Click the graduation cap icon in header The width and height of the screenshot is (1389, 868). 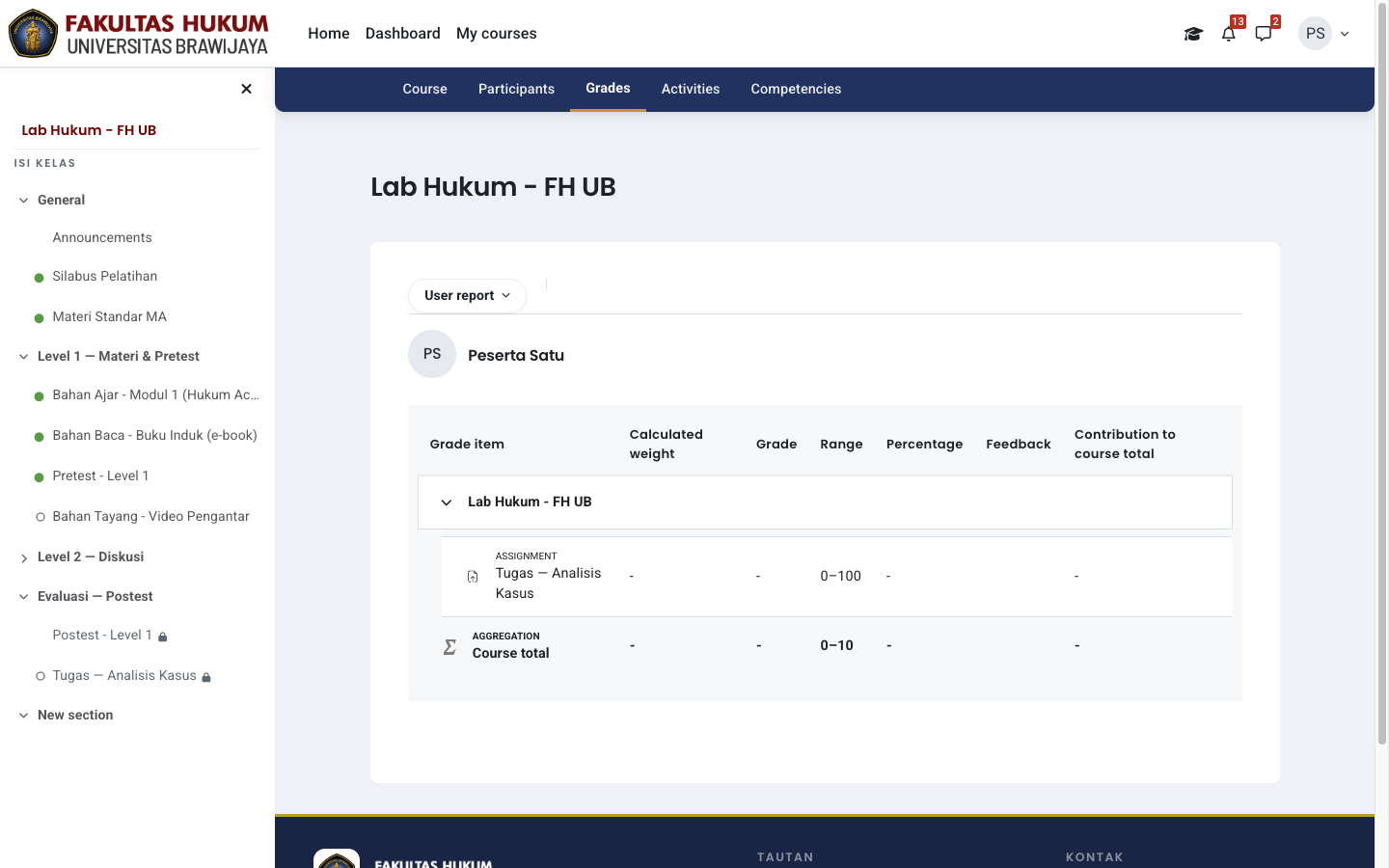tap(1193, 34)
